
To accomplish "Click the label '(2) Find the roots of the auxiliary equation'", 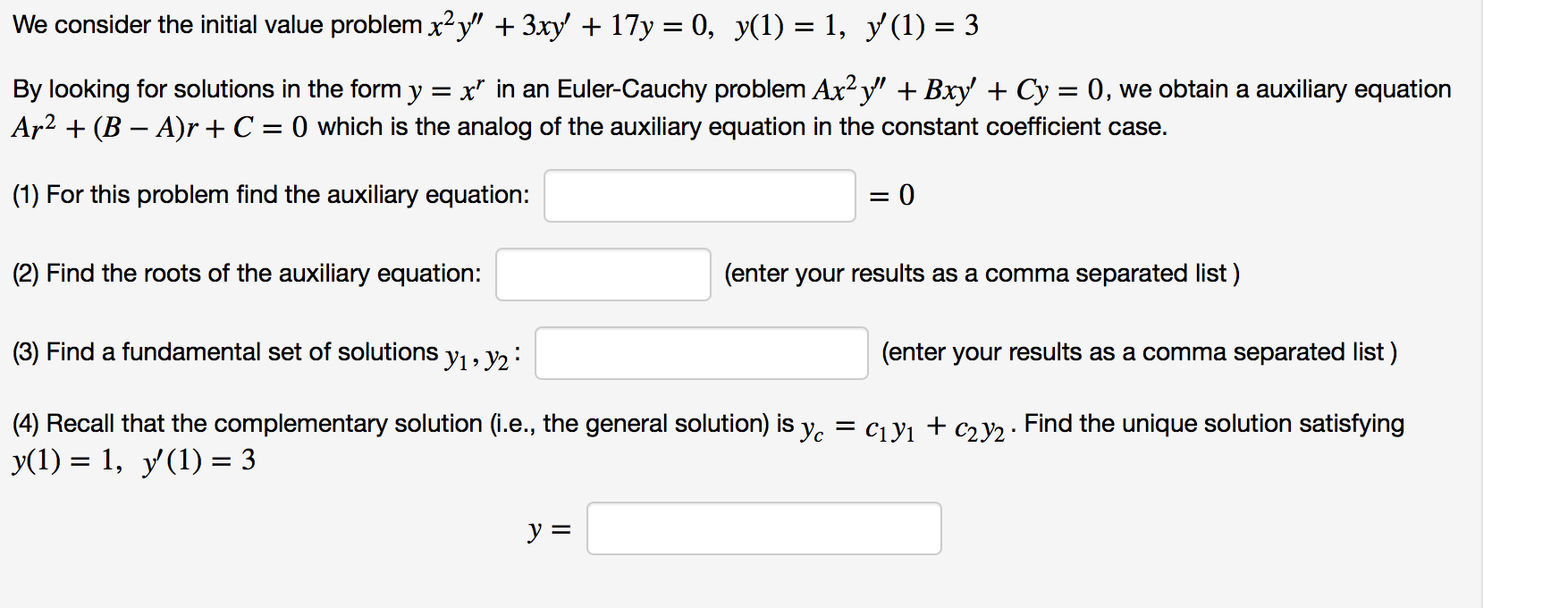I will pos(246,274).
